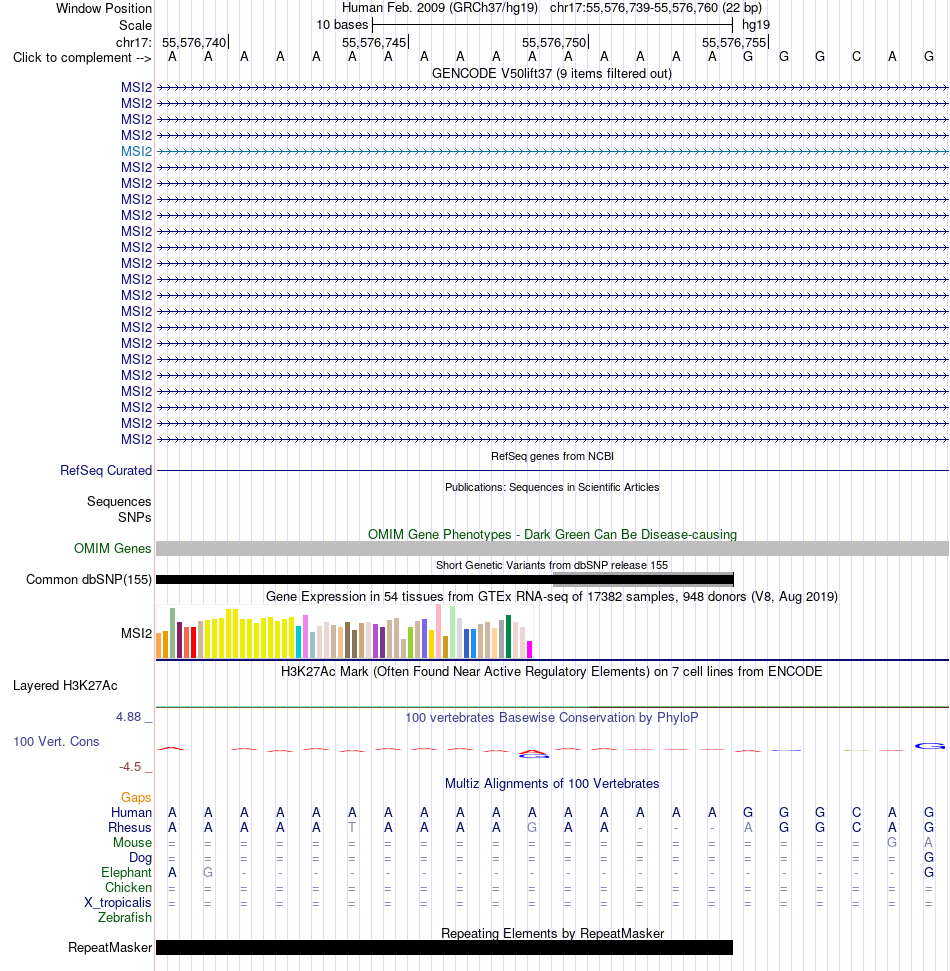Click 'Click to complement -->' label
Screen dimensions: 950x971
coord(82,58)
